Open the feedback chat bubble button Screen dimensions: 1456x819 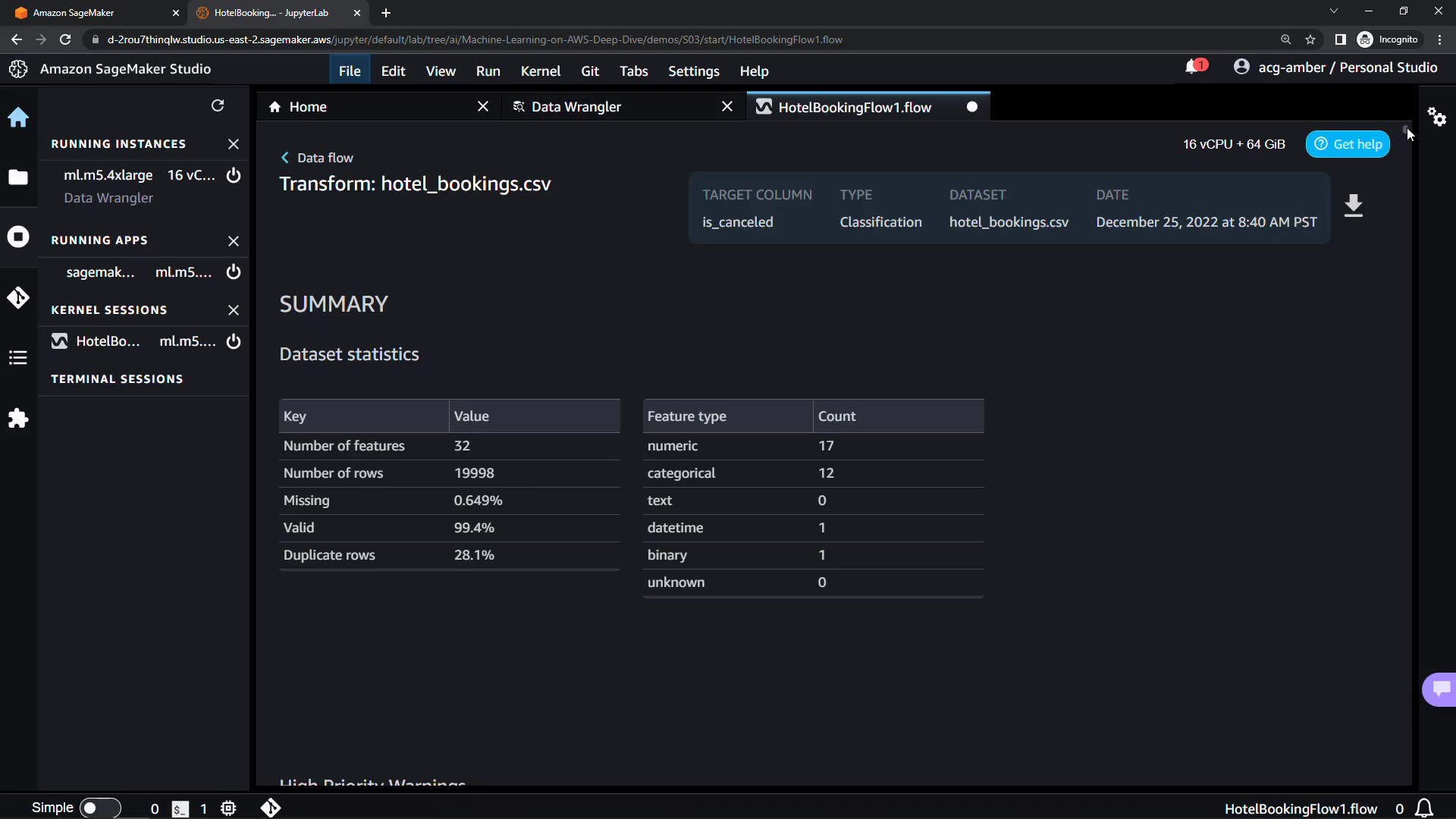click(x=1440, y=689)
